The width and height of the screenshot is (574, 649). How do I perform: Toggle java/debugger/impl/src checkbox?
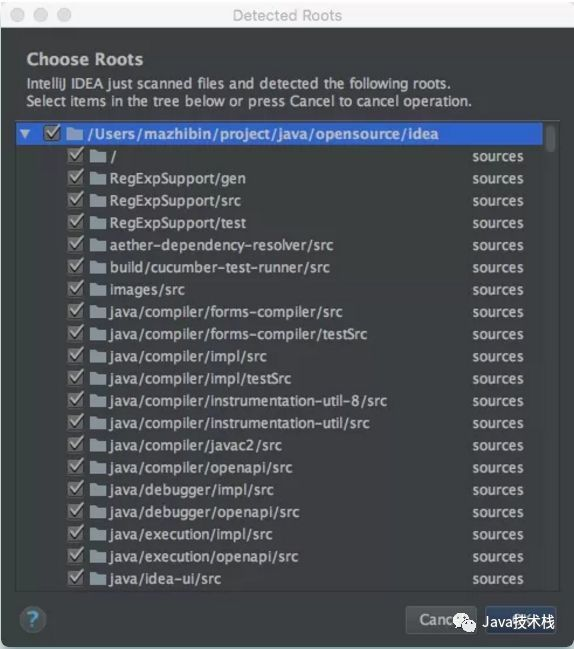point(76,489)
